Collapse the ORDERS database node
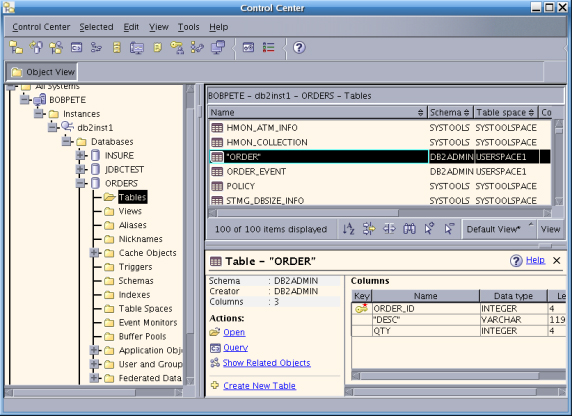Image resolution: width=572 pixels, height=416 pixels. [81, 183]
